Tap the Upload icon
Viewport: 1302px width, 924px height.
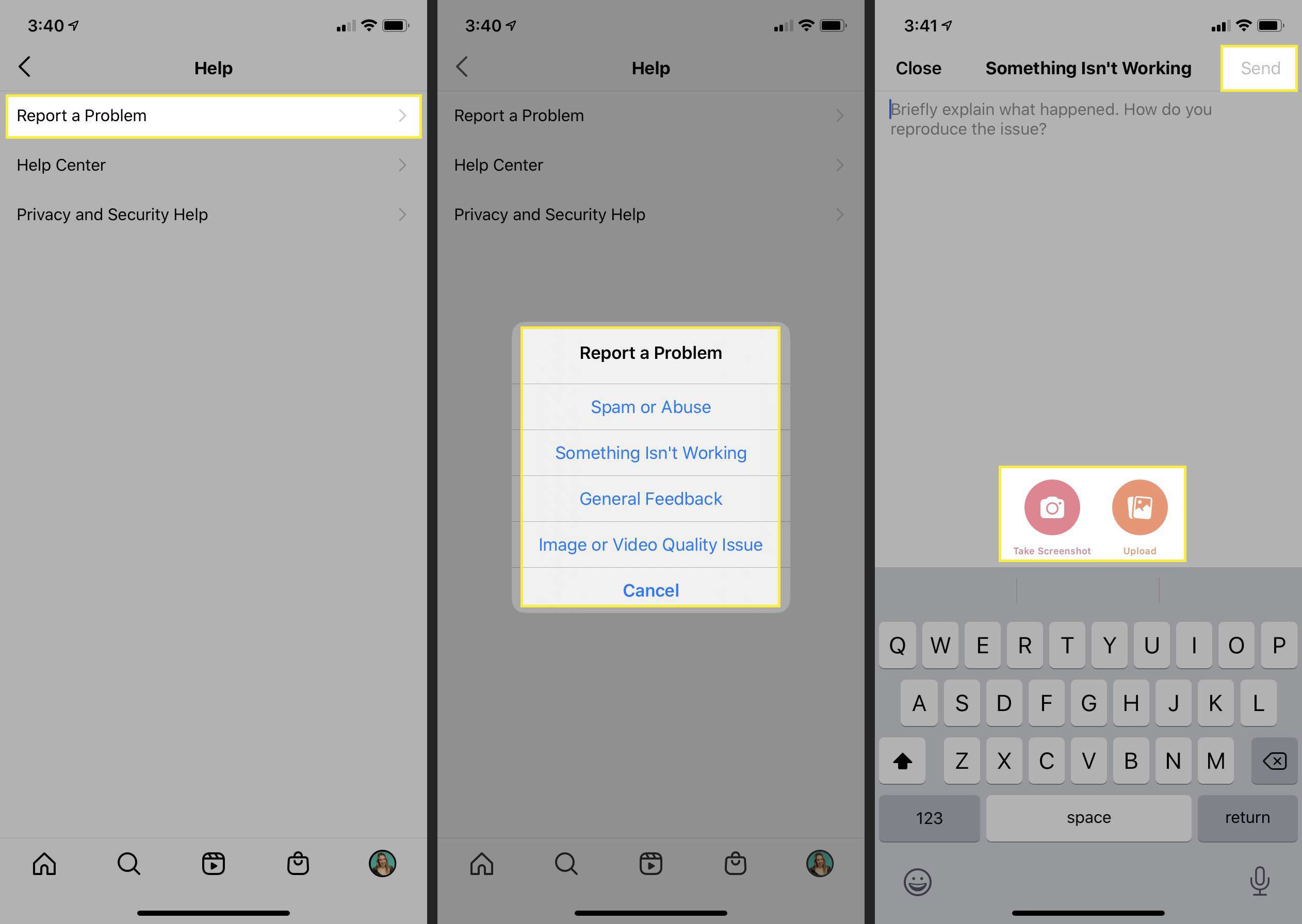(x=1138, y=508)
